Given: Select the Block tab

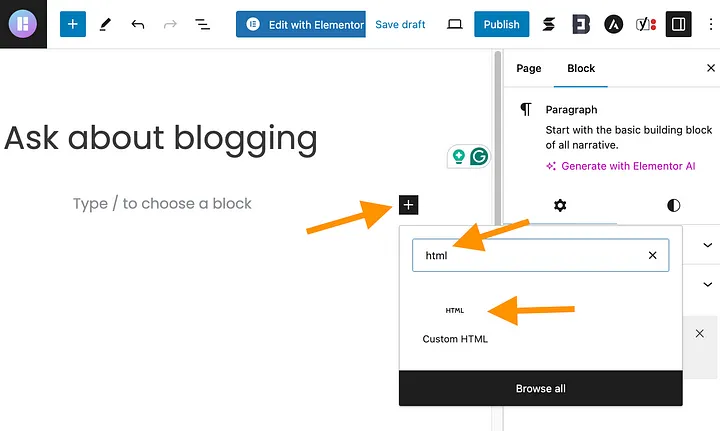Looking at the screenshot, I should pyautogui.click(x=581, y=68).
